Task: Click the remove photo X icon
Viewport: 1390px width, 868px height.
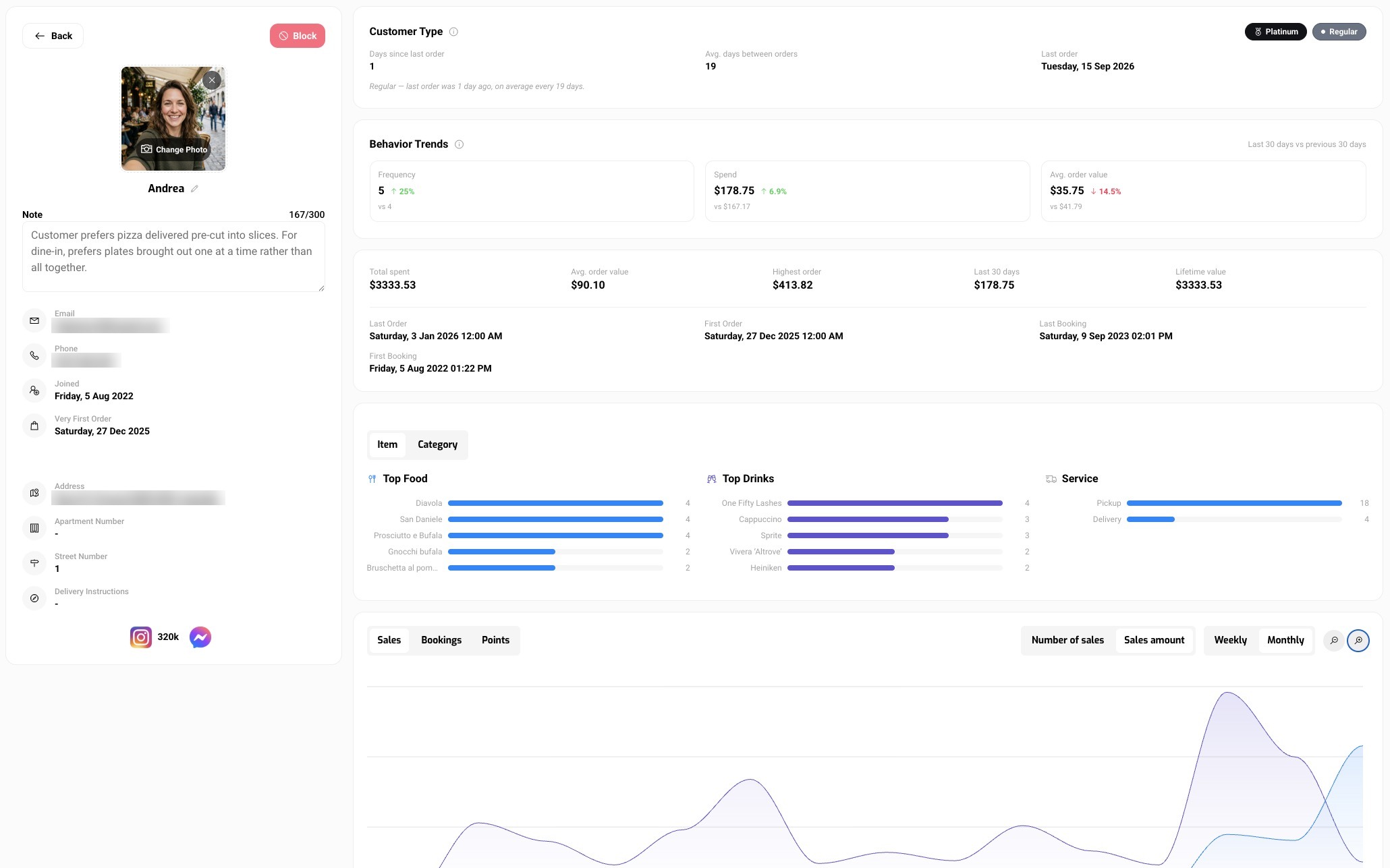Action: click(212, 80)
